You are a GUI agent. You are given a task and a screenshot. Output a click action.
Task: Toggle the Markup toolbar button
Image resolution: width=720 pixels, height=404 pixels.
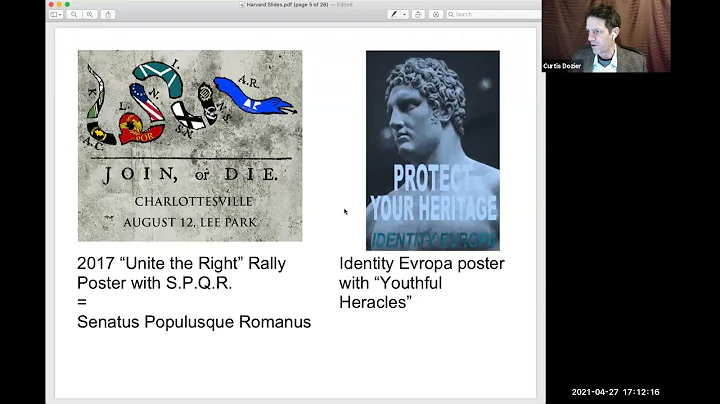tap(436, 15)
